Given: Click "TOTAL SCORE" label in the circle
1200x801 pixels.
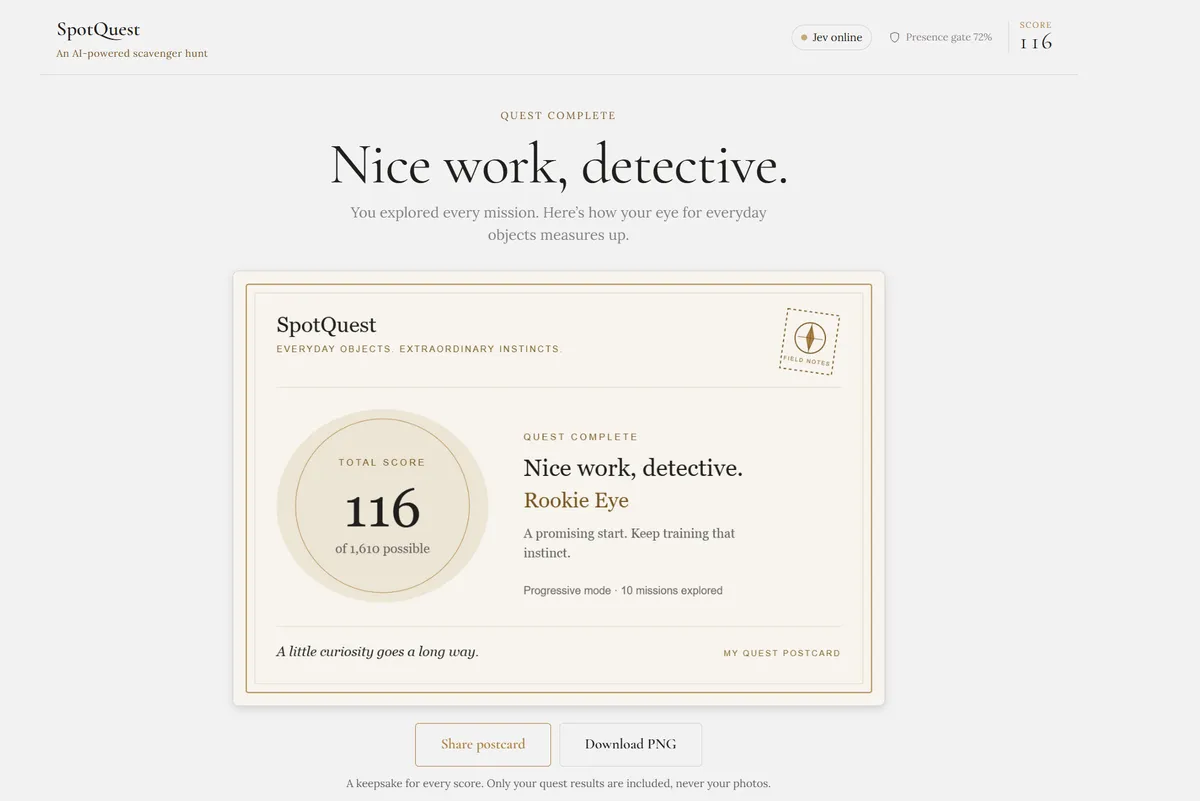Looking at the screenshot, I should (382, 463).
